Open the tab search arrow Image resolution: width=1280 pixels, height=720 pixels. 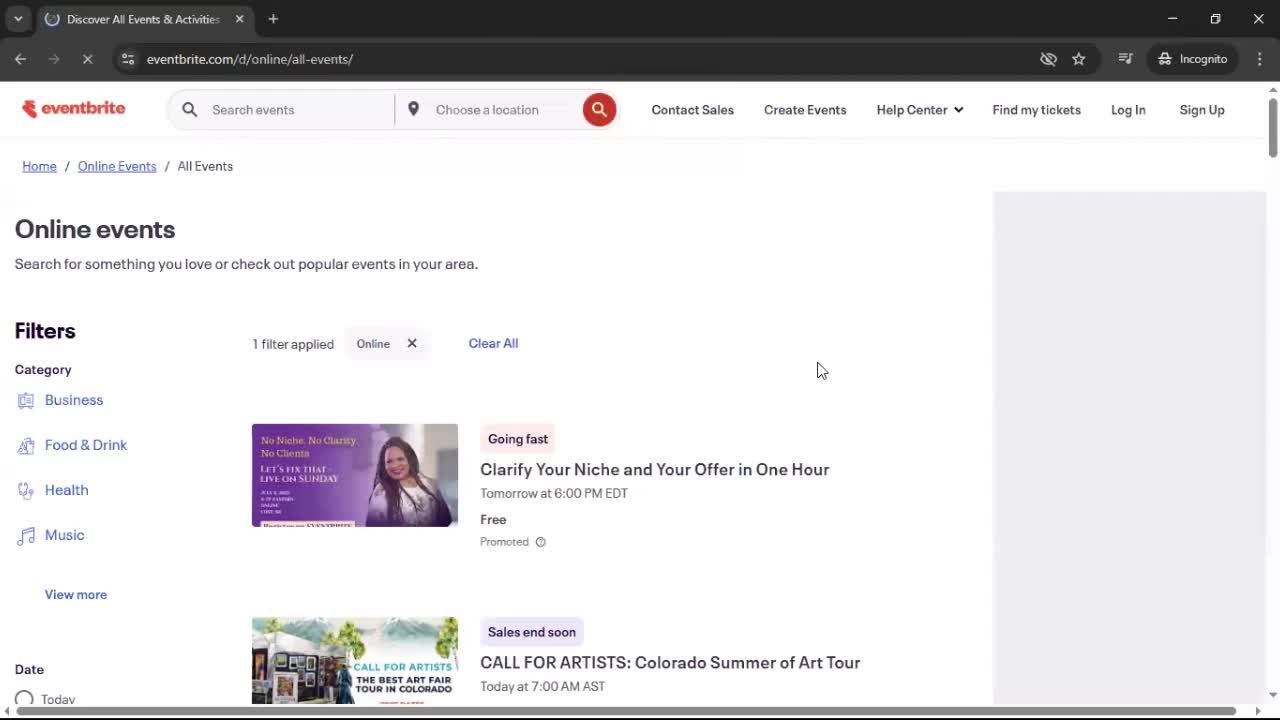pyautogui.click(x=17, y=18)
